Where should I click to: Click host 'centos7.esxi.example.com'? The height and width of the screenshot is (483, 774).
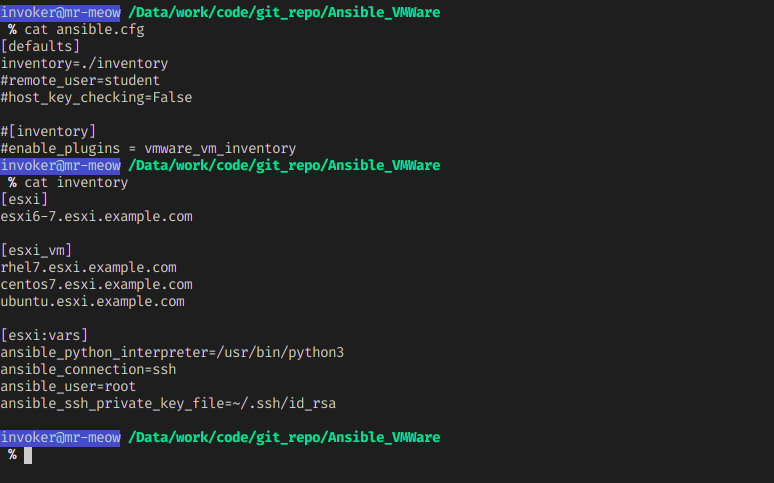tap(96, 284)
